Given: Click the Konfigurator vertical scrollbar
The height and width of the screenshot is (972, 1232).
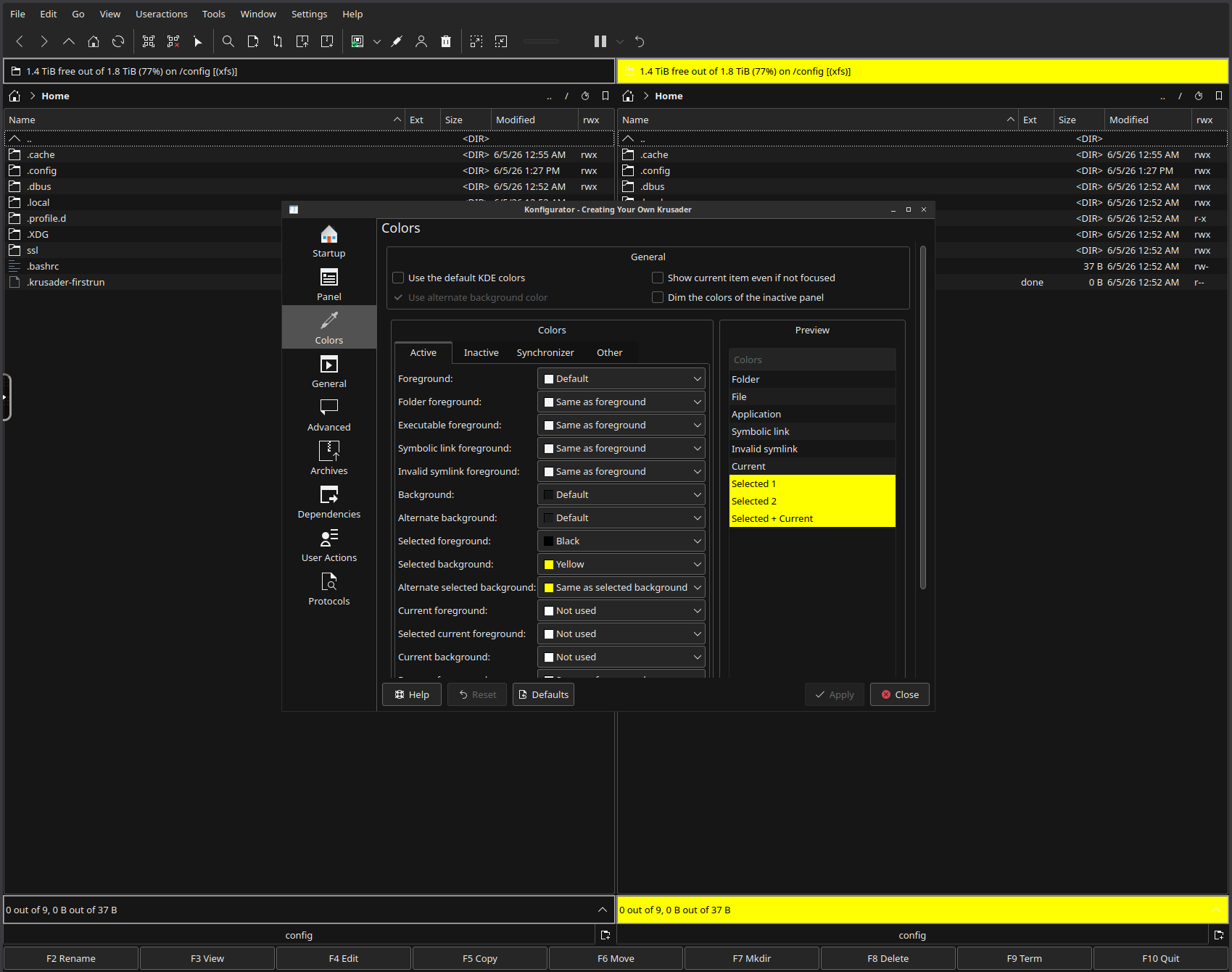Looking at the screenshot, I should point(923,418).
